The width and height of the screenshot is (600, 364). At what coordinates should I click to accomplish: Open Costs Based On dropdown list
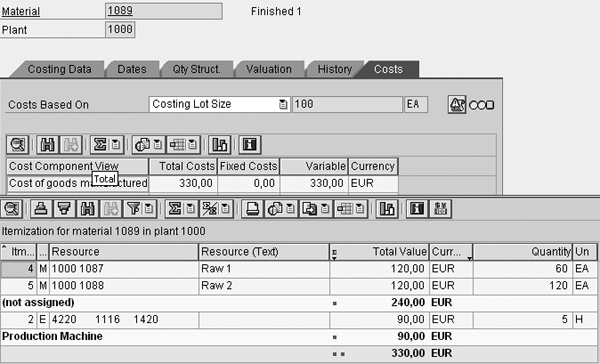(283, 104)
